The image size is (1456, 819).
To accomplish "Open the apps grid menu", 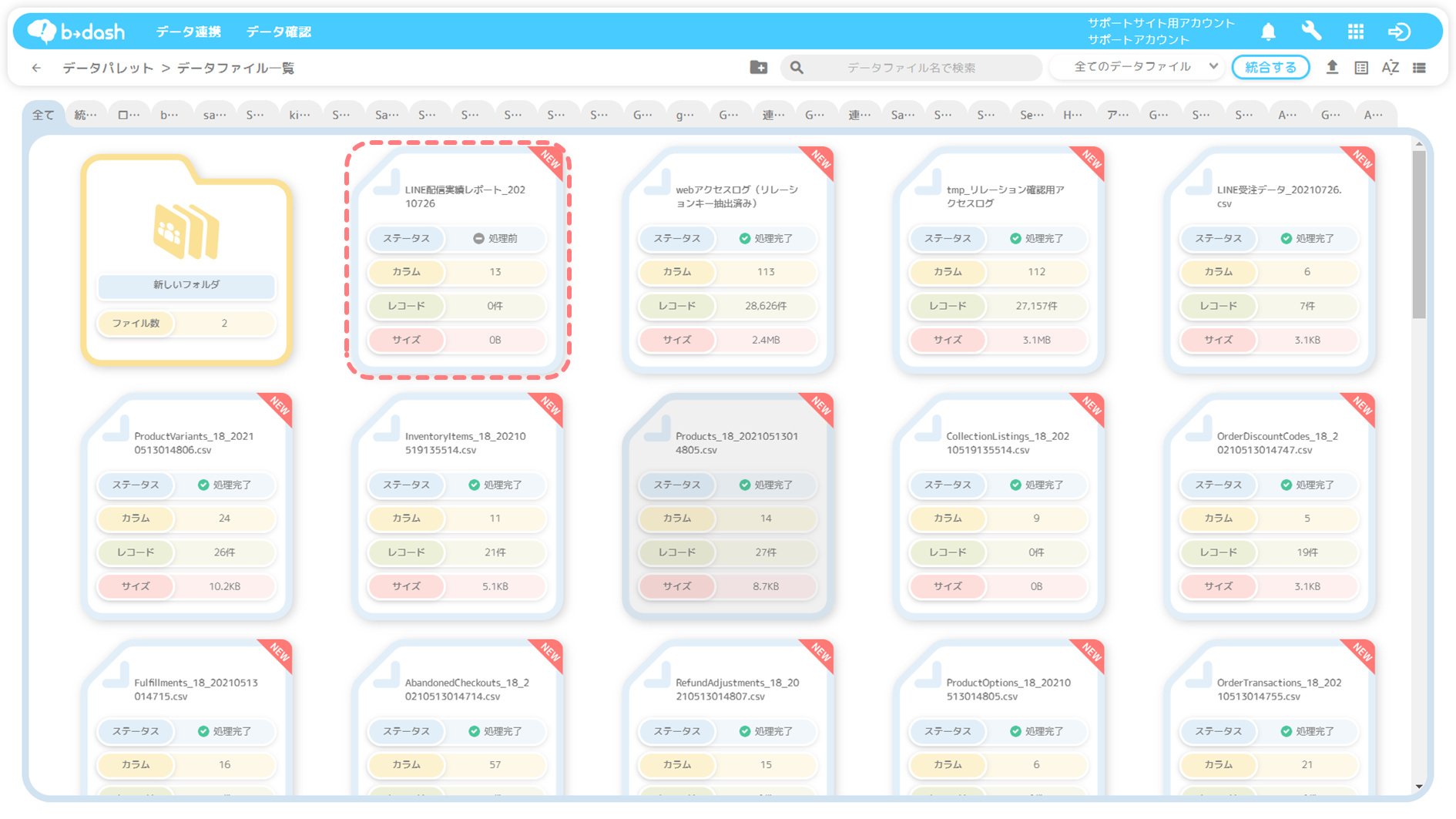I will point(1356,32).
